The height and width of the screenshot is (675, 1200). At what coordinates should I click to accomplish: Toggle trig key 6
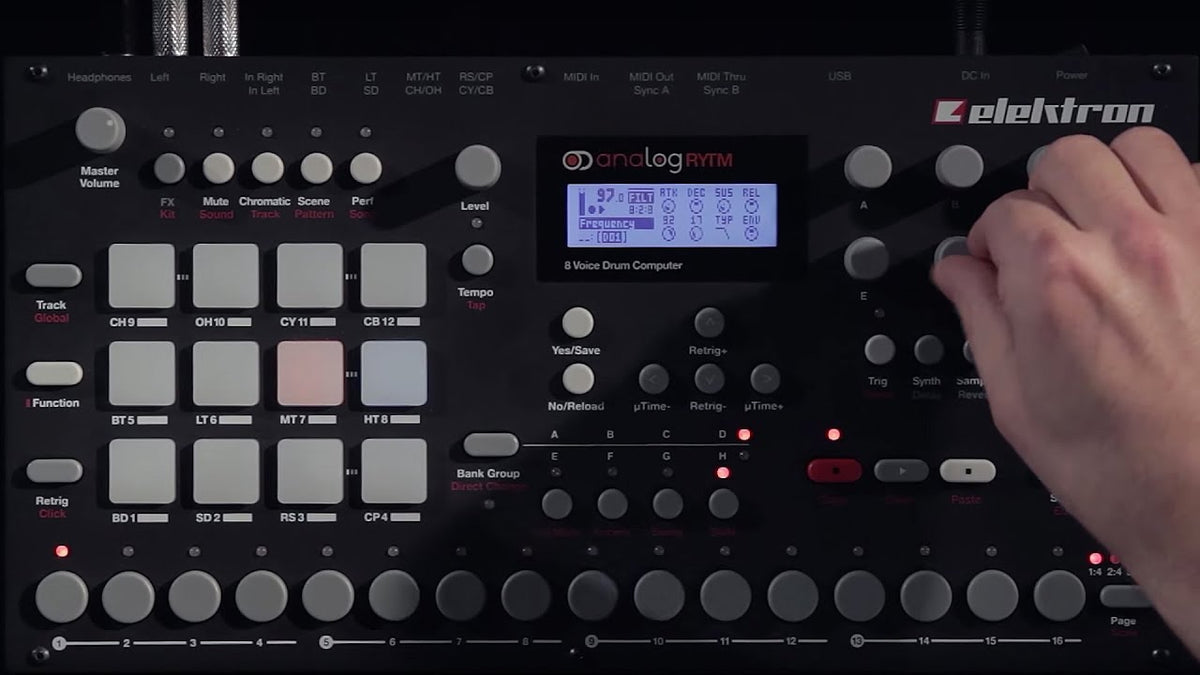tap(394, 597)
